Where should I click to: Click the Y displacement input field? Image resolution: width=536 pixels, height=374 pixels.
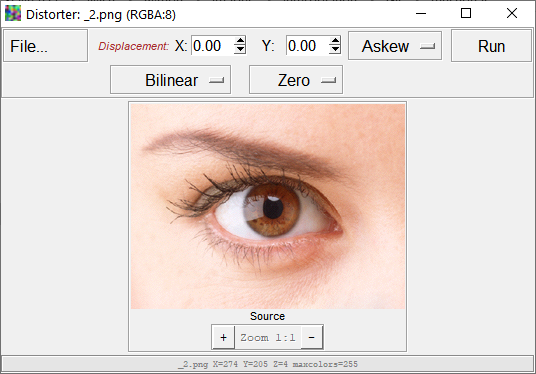coord(307,45)
